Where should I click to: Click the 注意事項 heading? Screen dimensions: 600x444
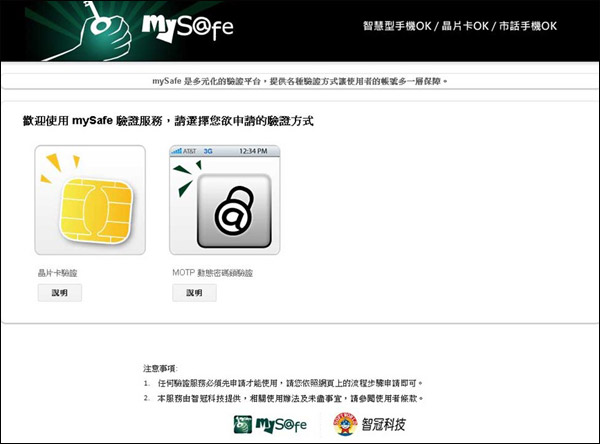(x=160, y=369)
